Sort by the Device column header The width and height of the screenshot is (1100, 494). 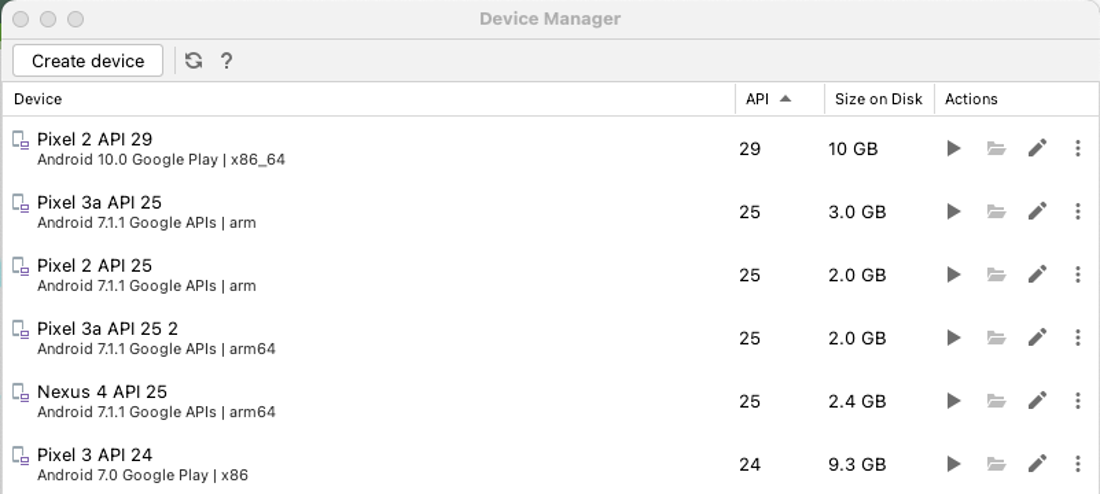[x=368, y=99]
